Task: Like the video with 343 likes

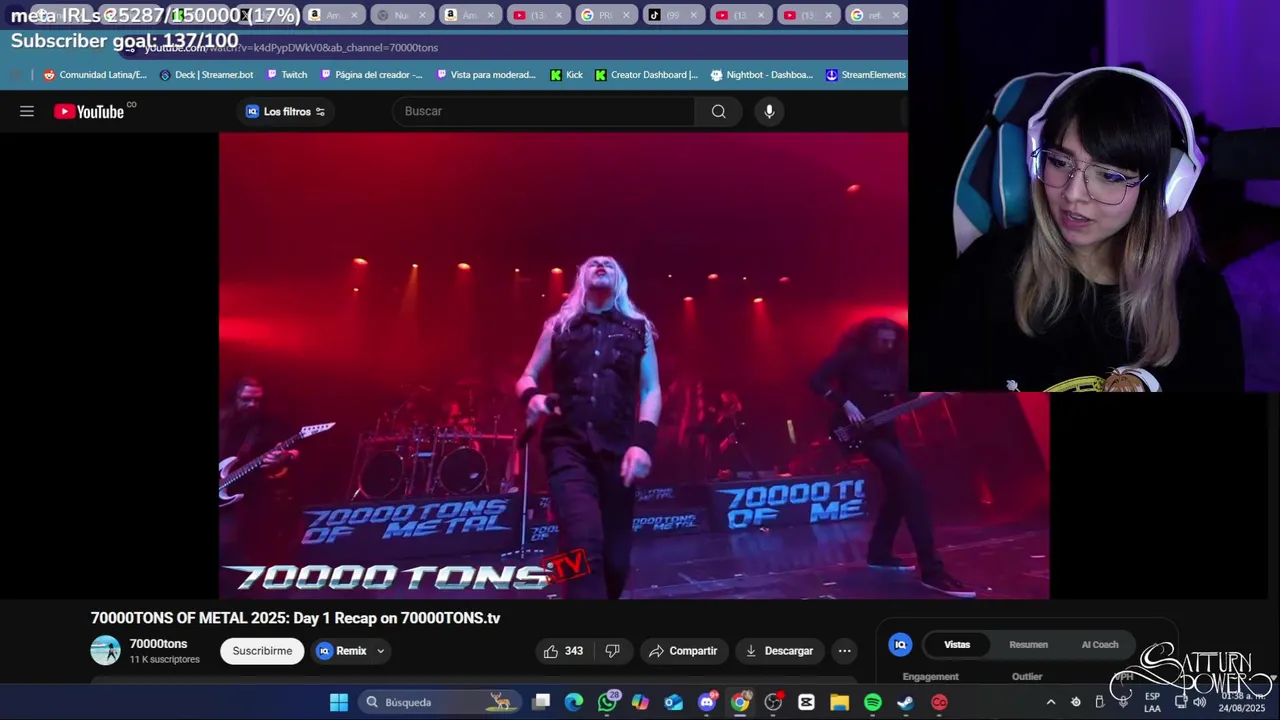Action: pos(563,651)
